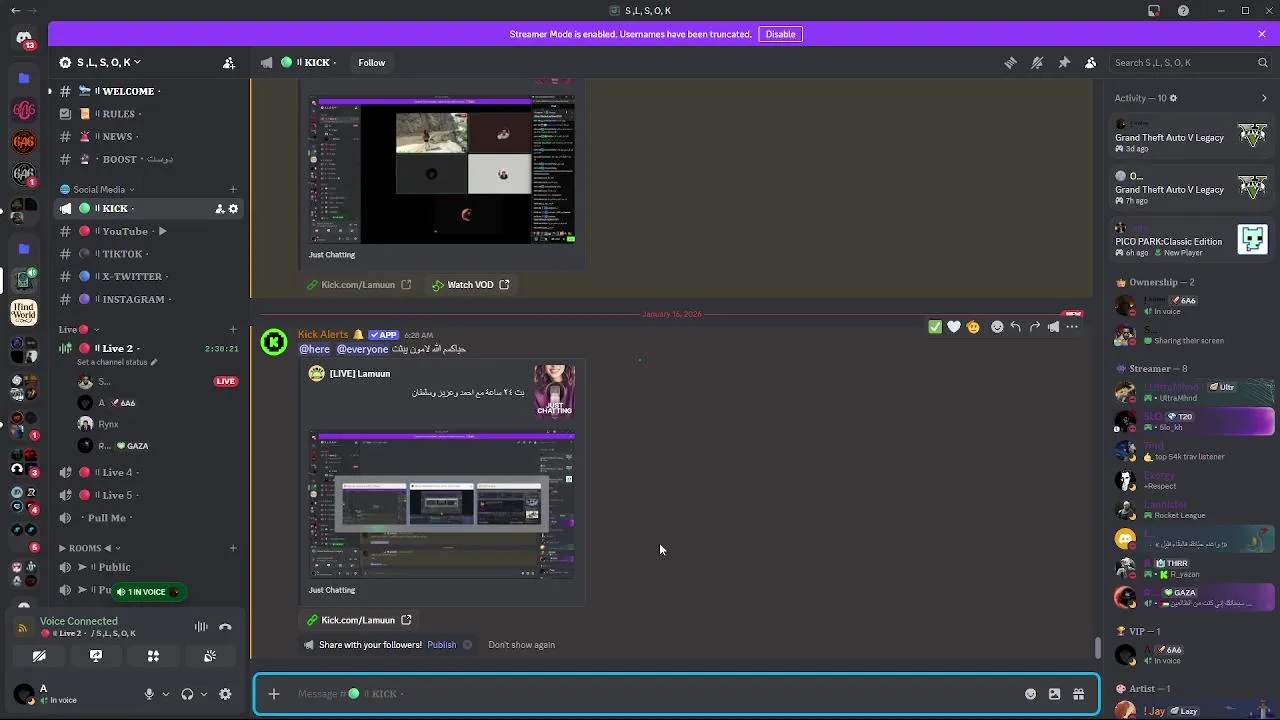Viewport: 1280px width, 720px height.
Task: Open the TIKTOK channel
Action: tap(150, 254)
